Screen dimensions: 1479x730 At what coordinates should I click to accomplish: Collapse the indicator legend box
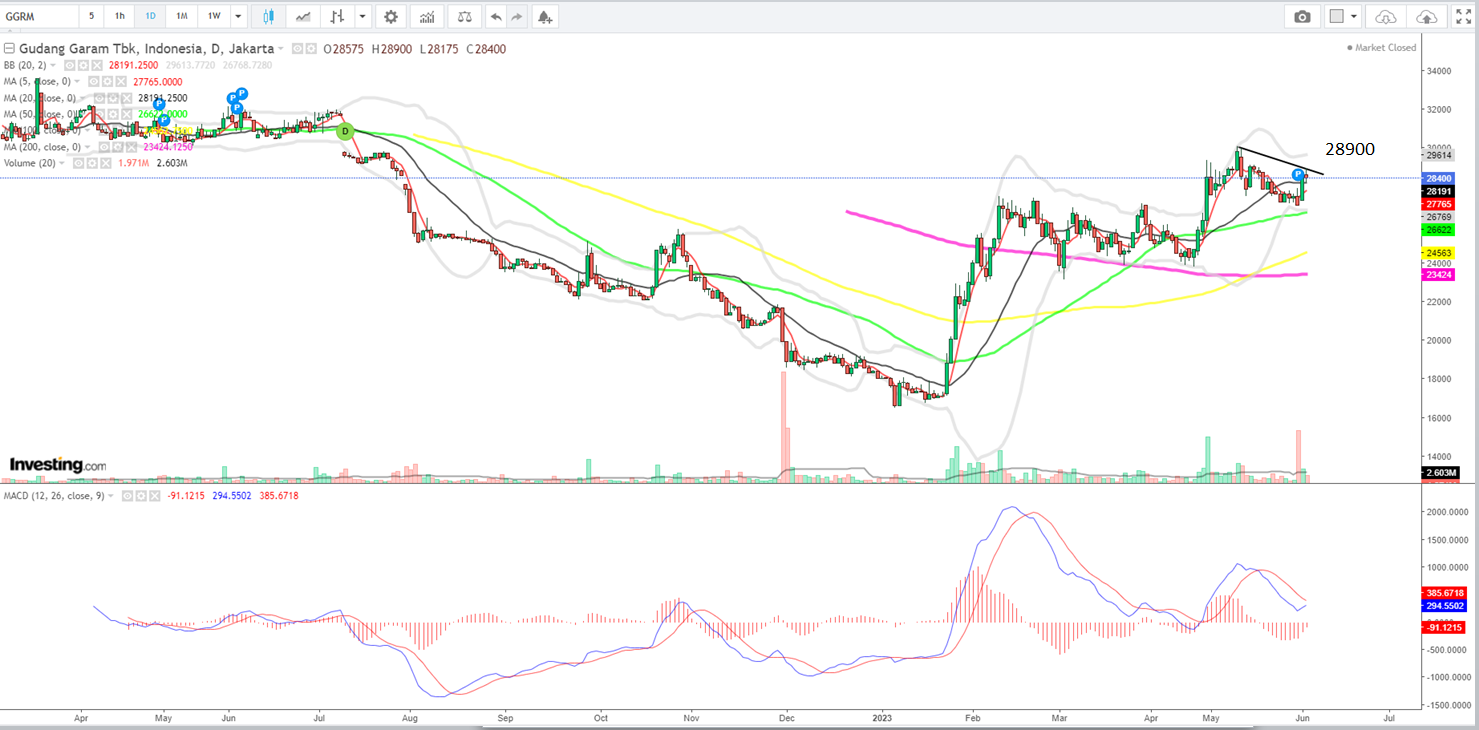click(9, 49)
